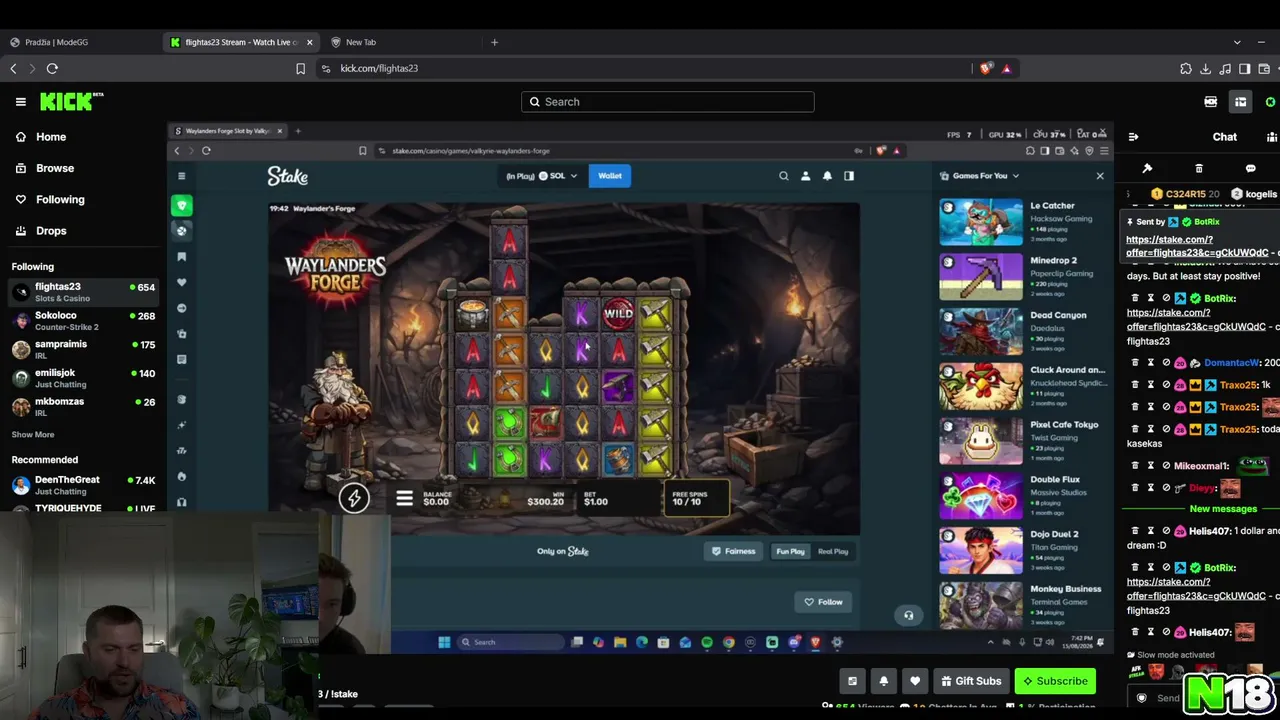
Task: Expand the Games For You dropdown
Action: pos(980,176)
